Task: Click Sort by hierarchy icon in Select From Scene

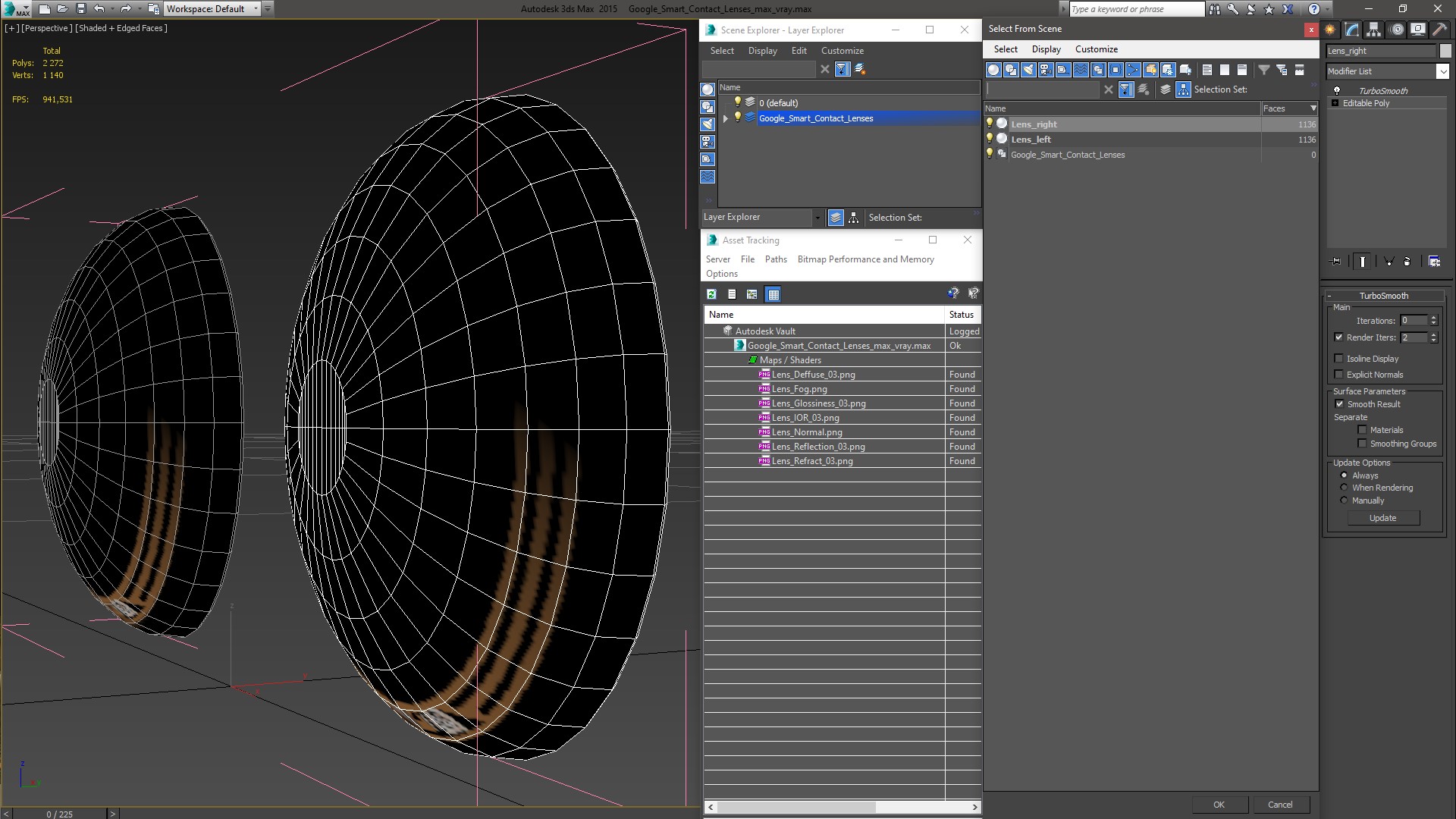Action: [x=1183, y=89]
